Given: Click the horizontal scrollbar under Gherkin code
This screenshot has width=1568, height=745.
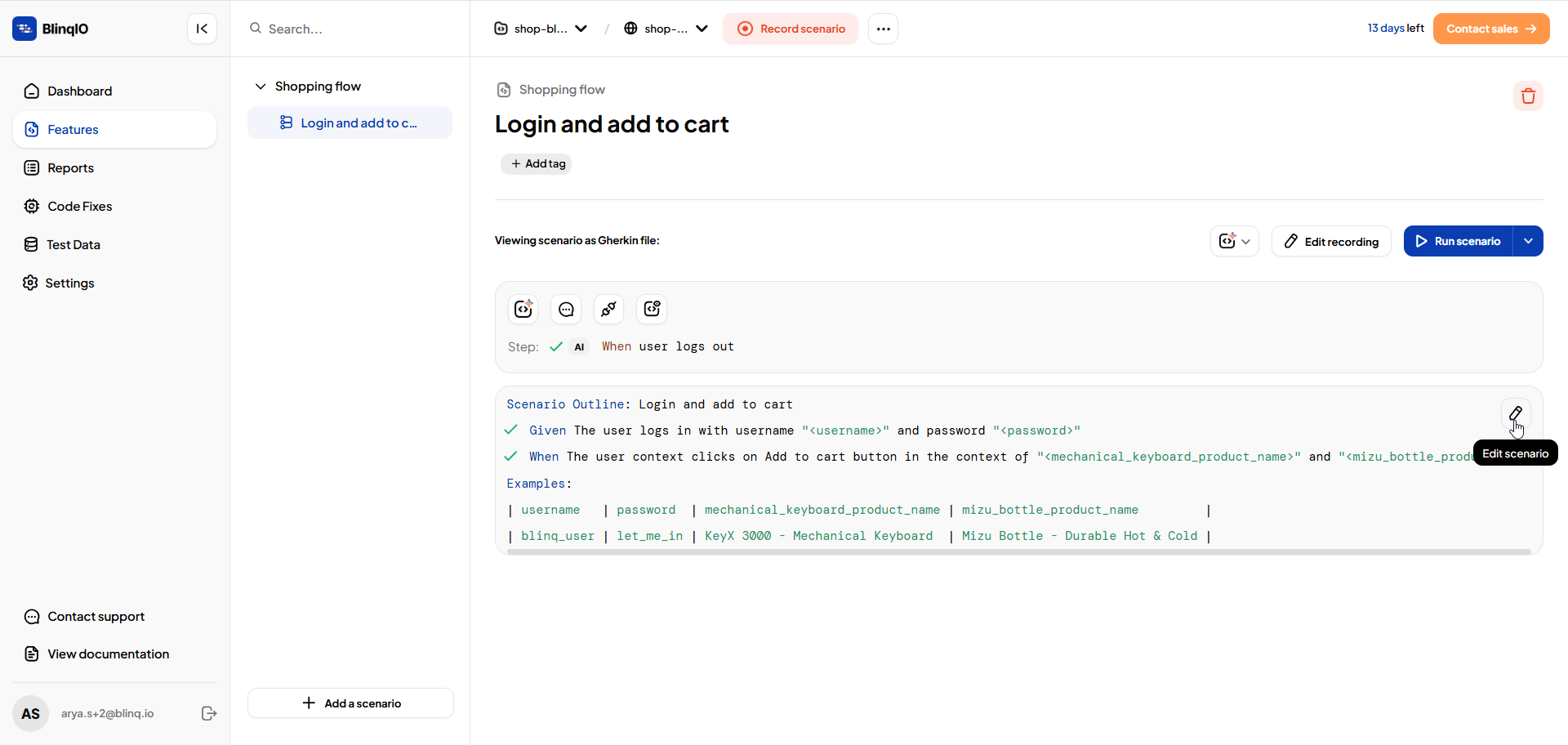Looking at the screenshot, I should pos(1018,552).
